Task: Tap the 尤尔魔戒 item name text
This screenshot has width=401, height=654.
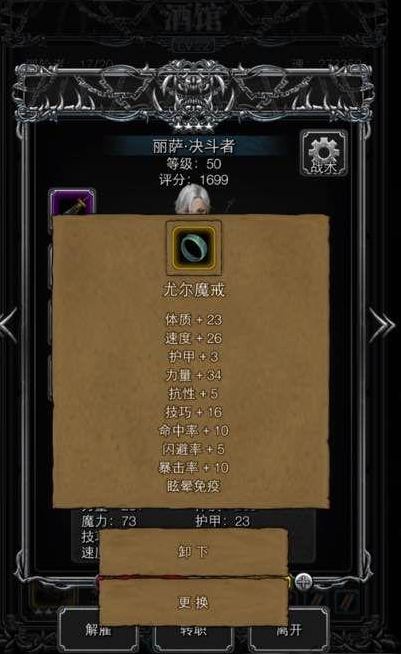Action: point(194,290)
